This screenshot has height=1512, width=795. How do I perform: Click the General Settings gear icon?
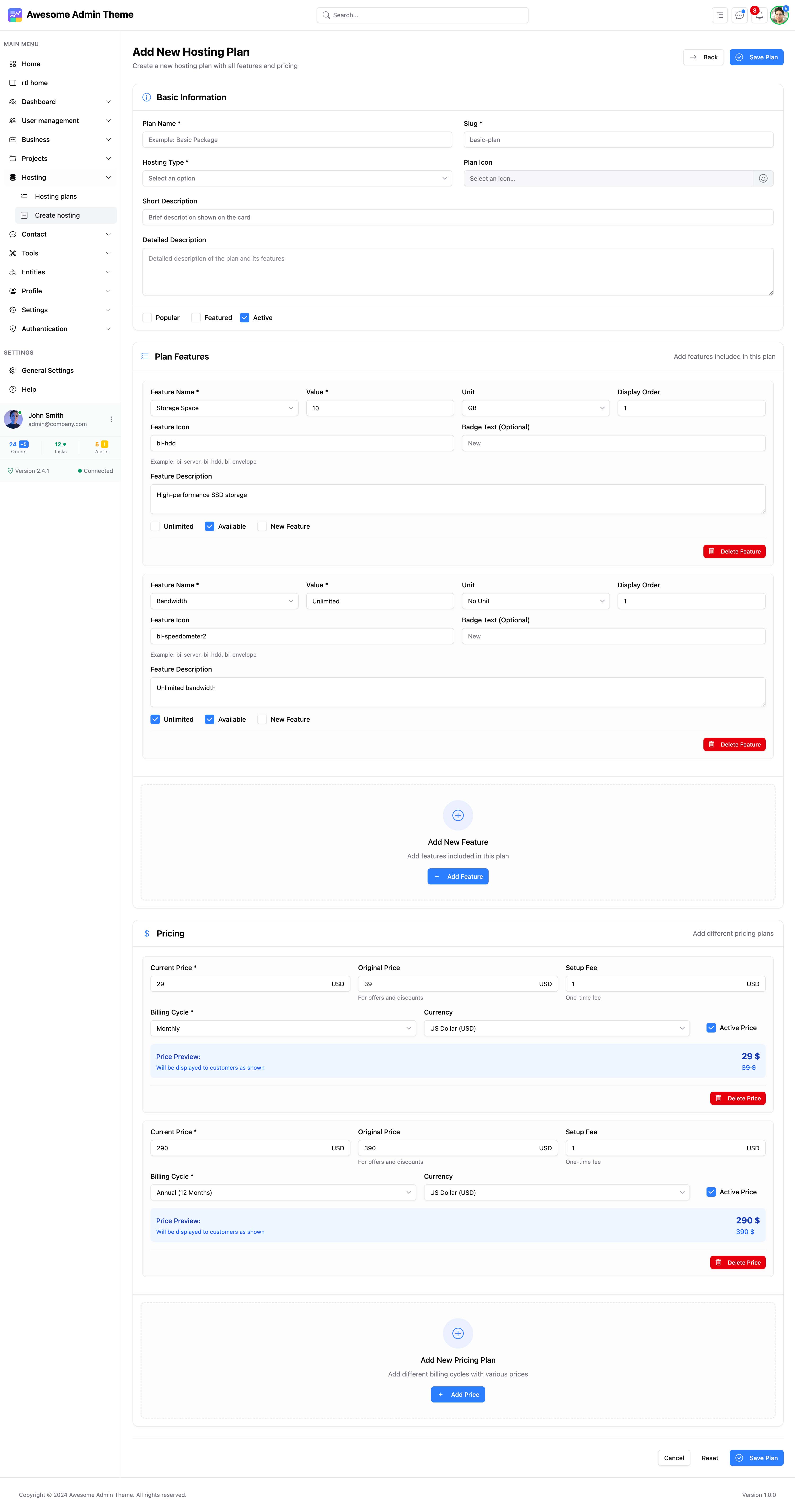pyautogui.click(x=13, y=370)
